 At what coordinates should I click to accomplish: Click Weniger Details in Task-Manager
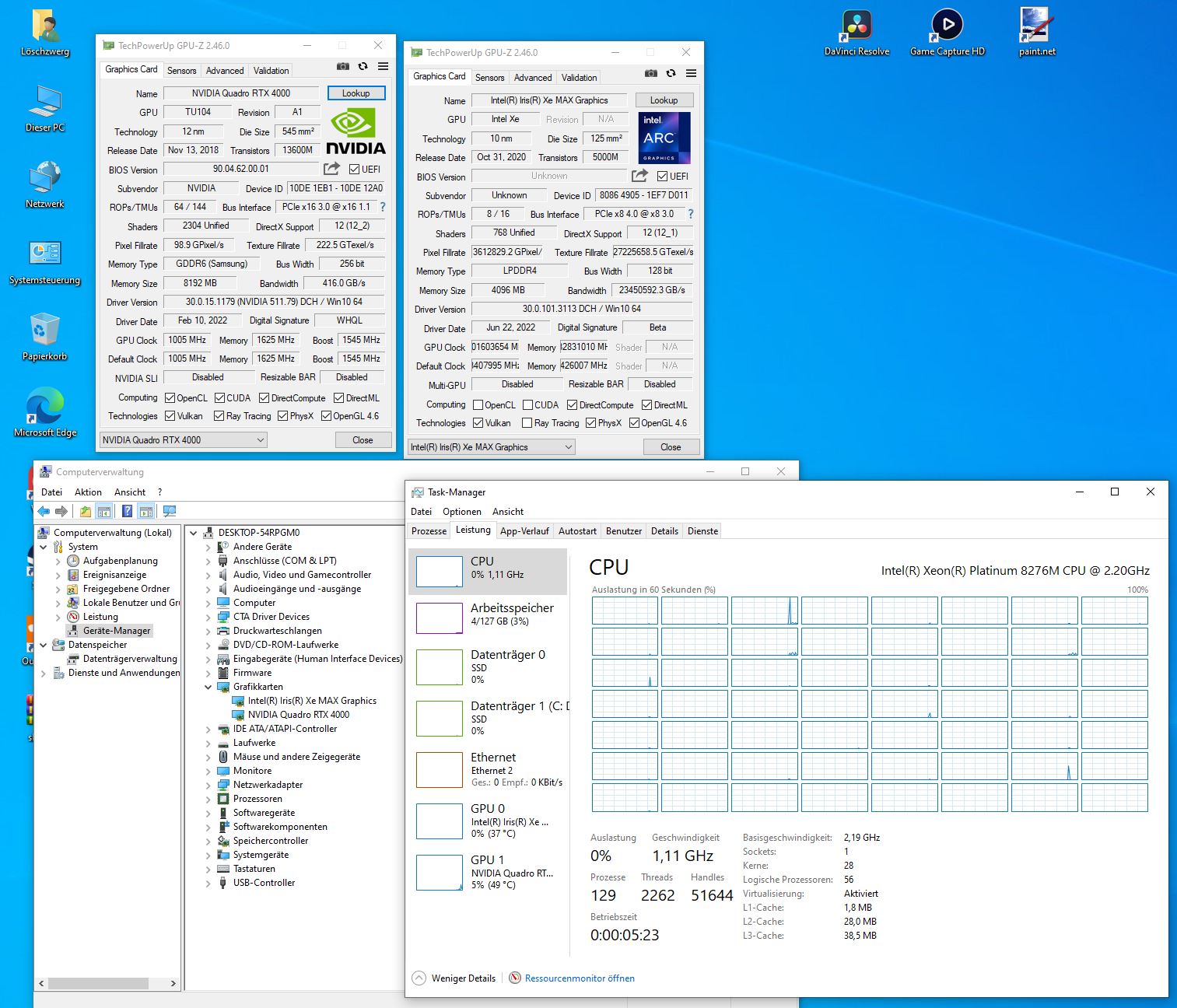click(x=454, y=978)
